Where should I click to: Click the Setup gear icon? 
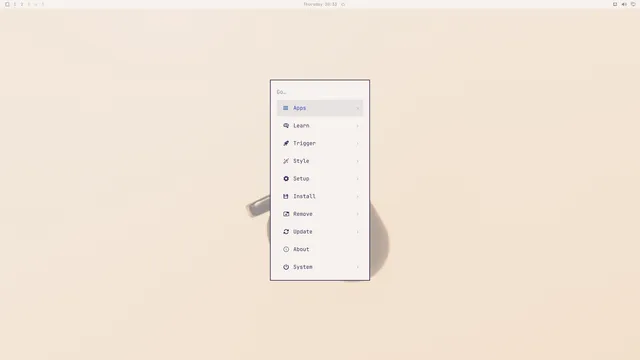286,178
